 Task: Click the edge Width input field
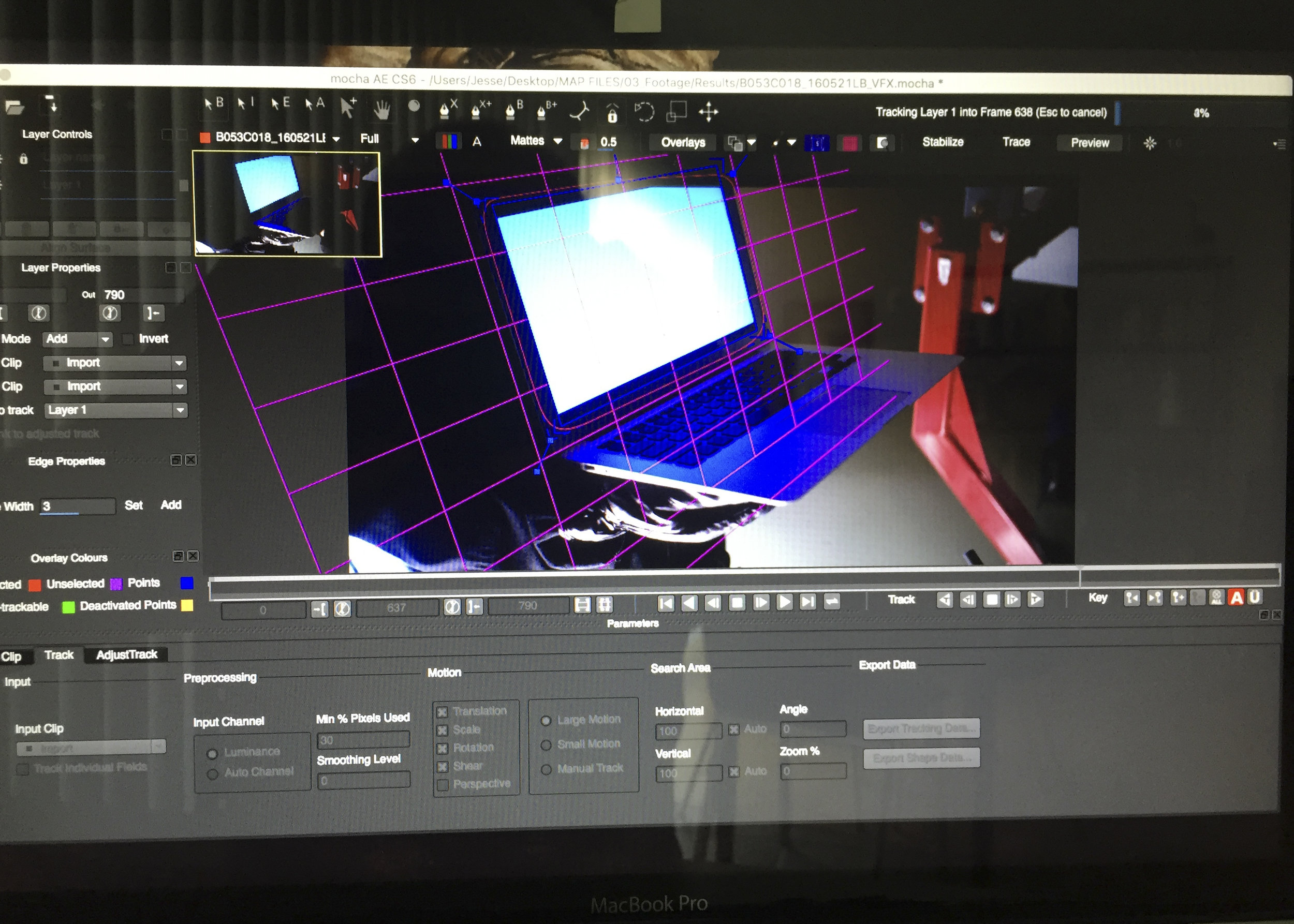78,506
